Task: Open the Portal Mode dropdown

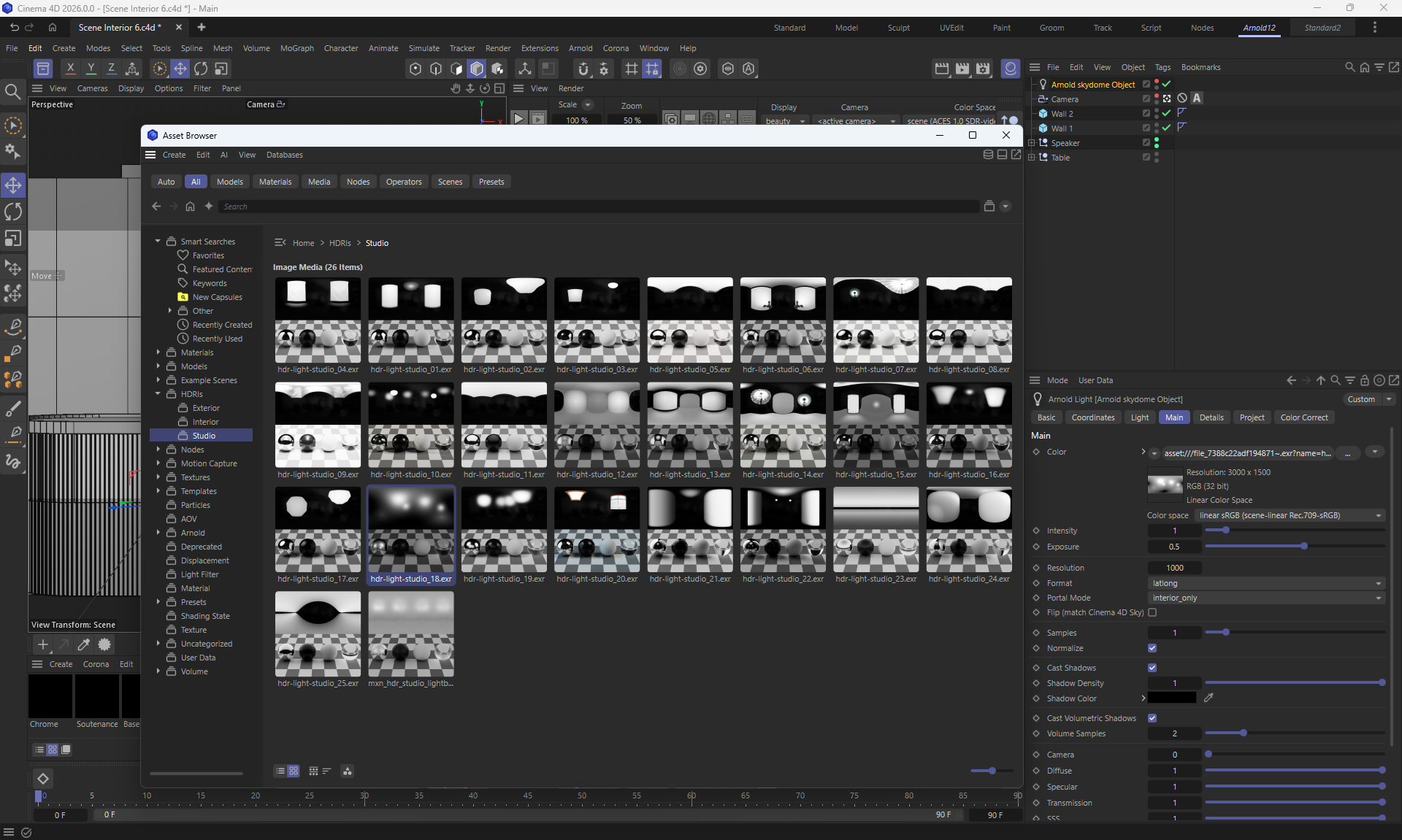Action: (1266, 598)
